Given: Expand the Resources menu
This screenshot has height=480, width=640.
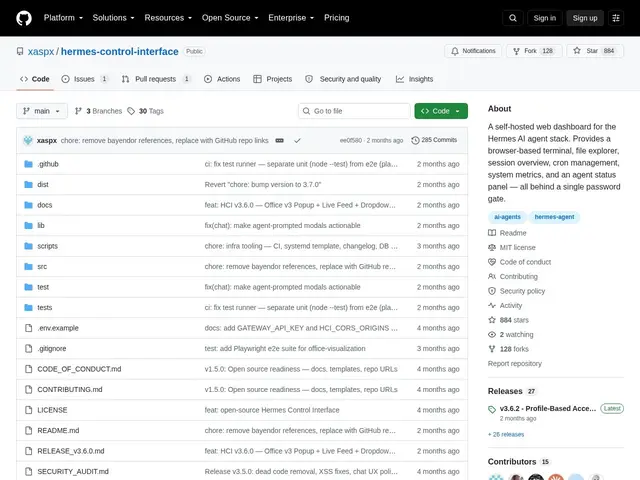Looking at the screenshot, I should tap(168, 18).
